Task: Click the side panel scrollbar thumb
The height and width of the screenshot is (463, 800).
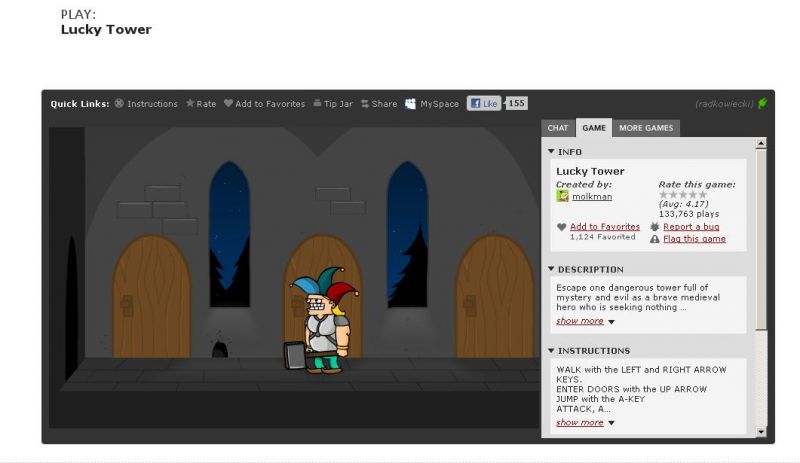Action: 761,240
